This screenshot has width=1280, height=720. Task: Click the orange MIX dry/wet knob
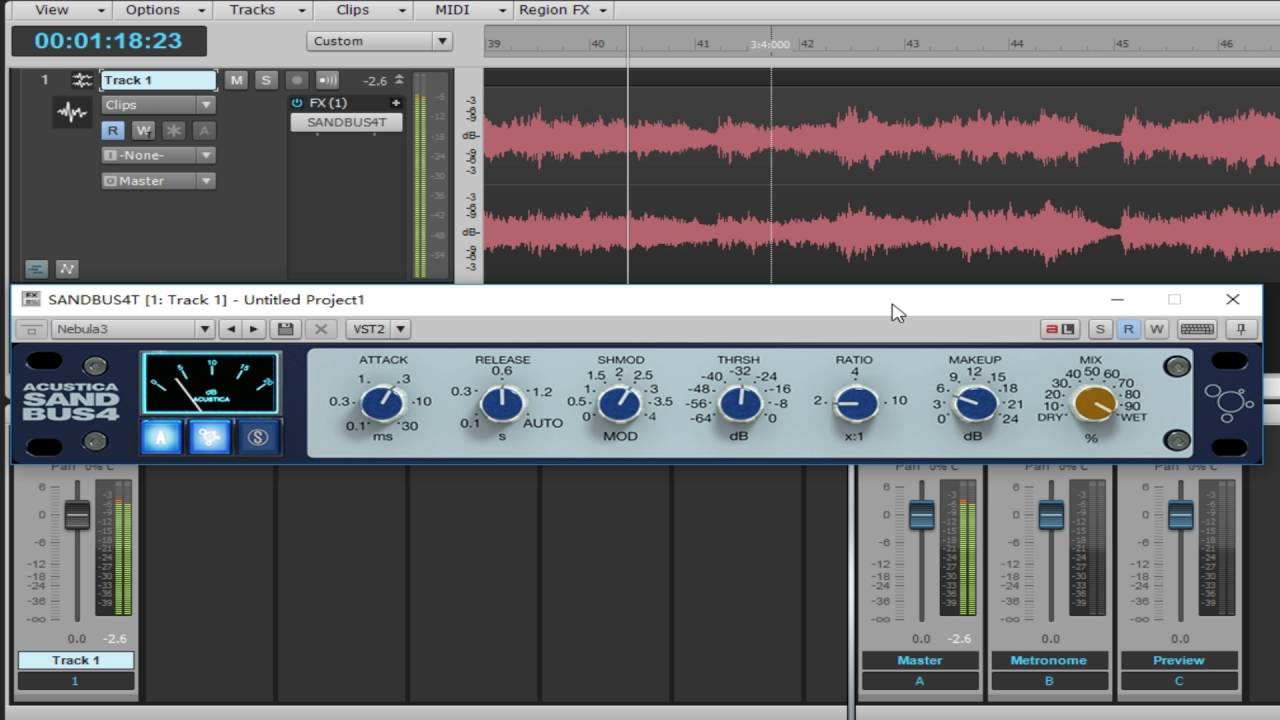pos(1094,404)
